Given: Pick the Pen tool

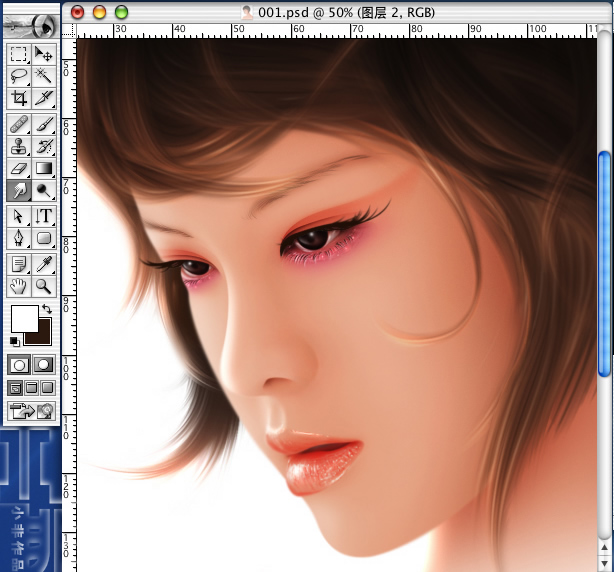Looking at the screenshot, I should click(18, 238).
